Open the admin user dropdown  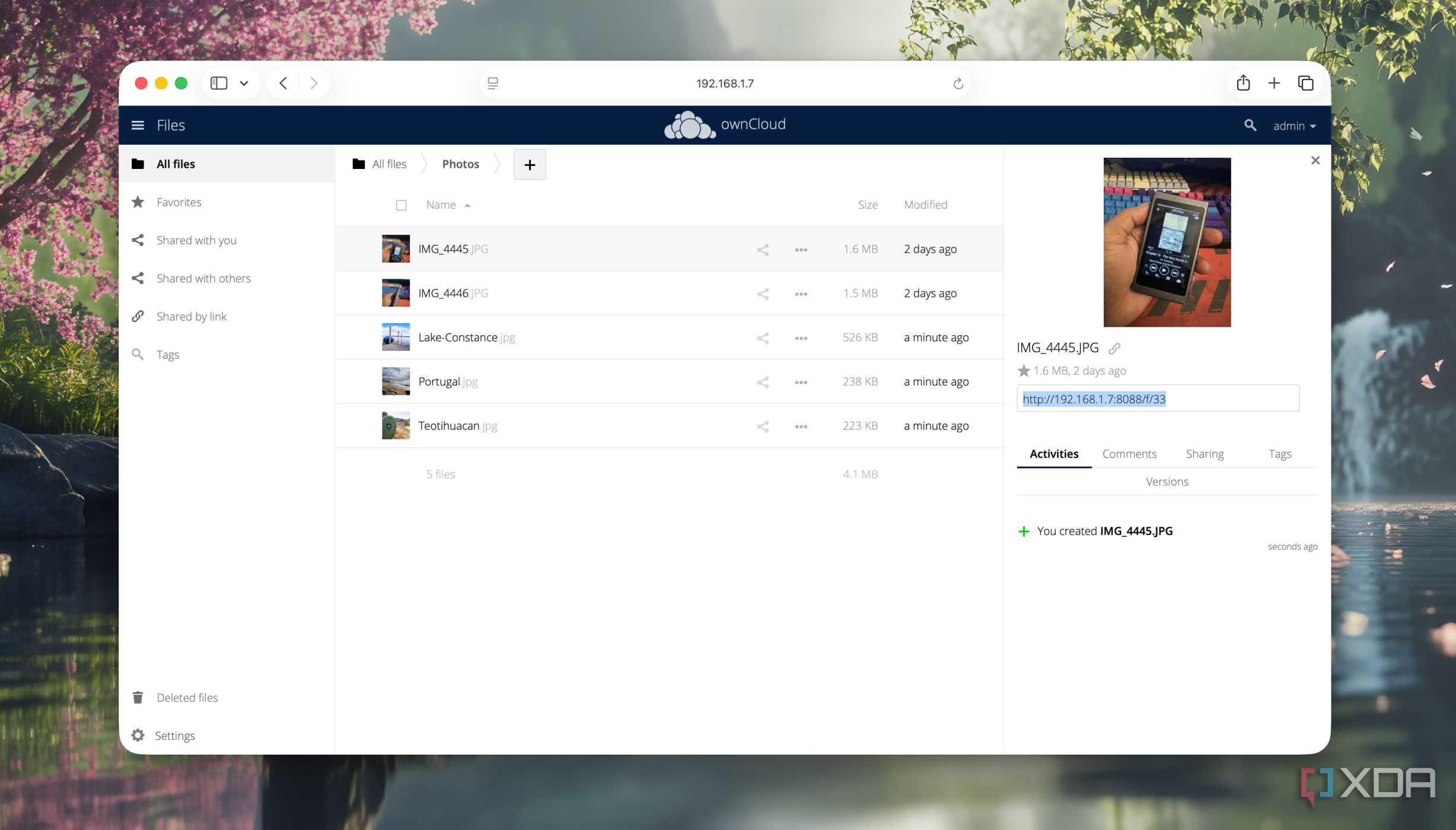(x=1295, y=126)
